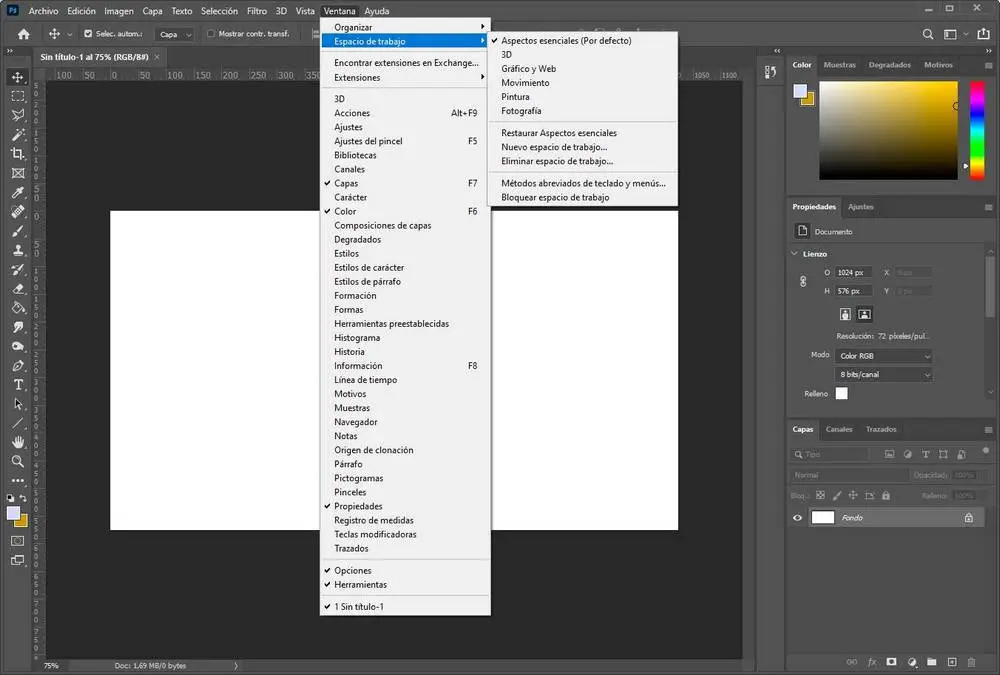Click Nuevo espacio de trabajo... option
1000x675 pixels.
(x=554, y=147)
